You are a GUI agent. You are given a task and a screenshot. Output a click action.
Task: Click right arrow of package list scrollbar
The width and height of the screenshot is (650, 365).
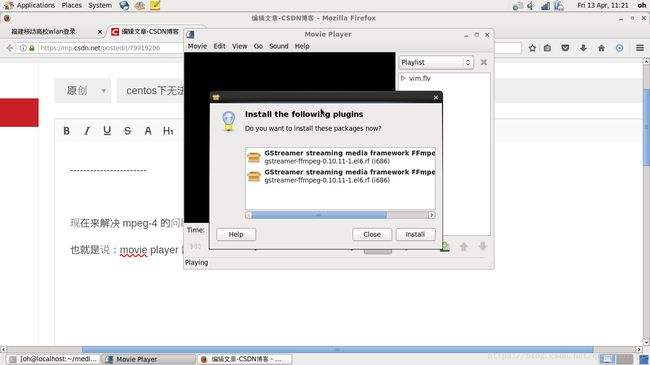432,215
